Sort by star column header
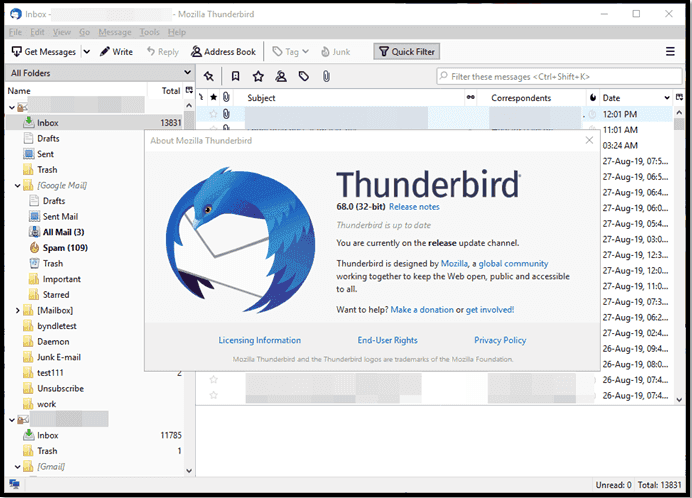The image size is (692, 498). [214, 98]
